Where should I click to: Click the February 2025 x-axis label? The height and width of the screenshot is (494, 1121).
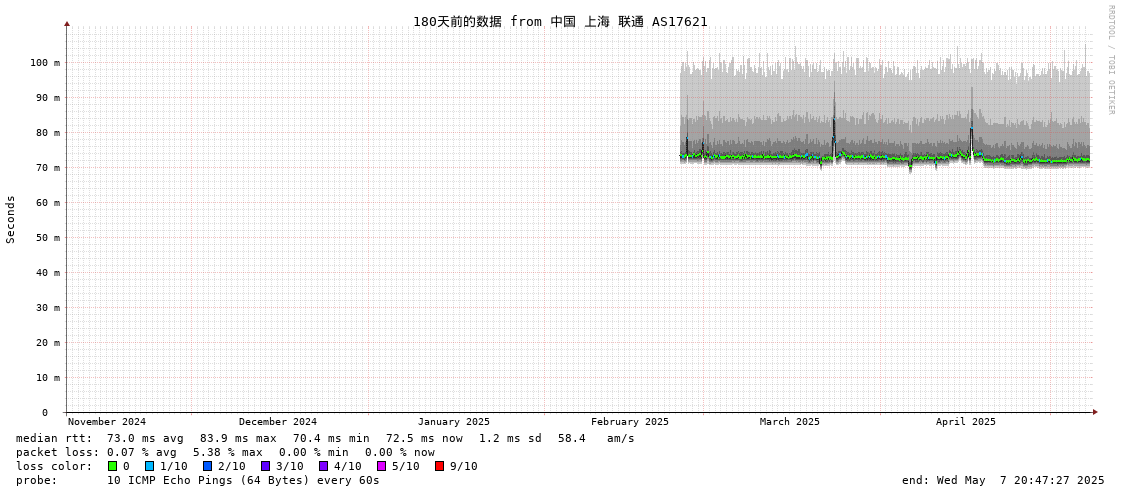tap(630, 422)
